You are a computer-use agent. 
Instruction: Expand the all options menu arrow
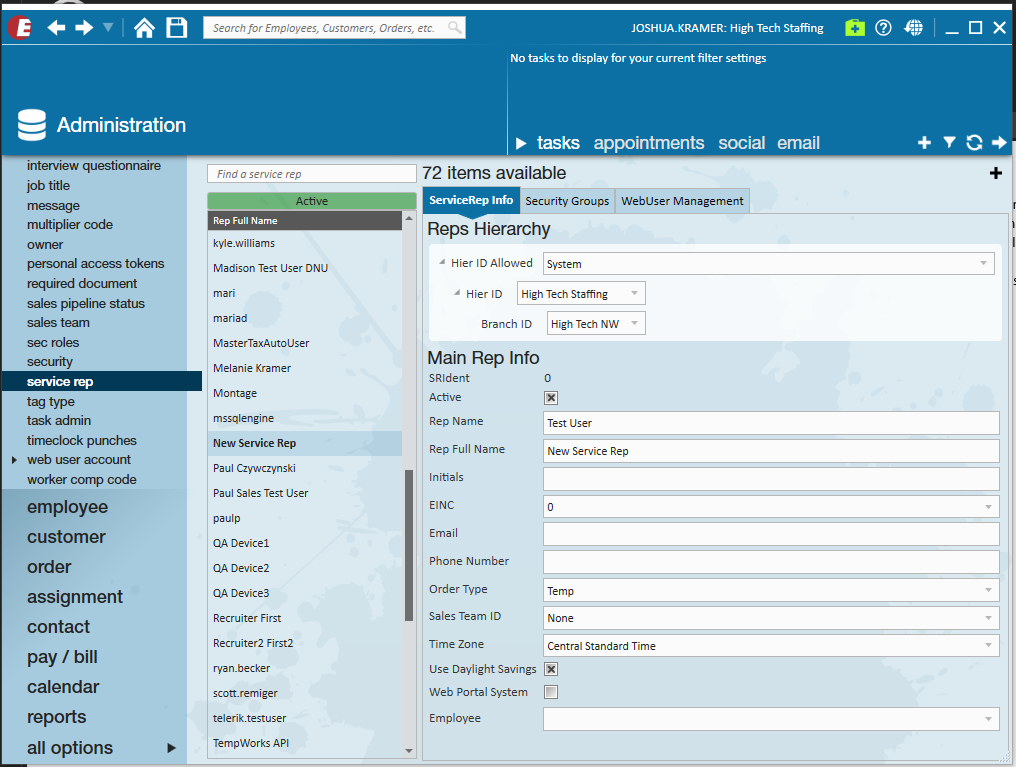coord(171,748)
